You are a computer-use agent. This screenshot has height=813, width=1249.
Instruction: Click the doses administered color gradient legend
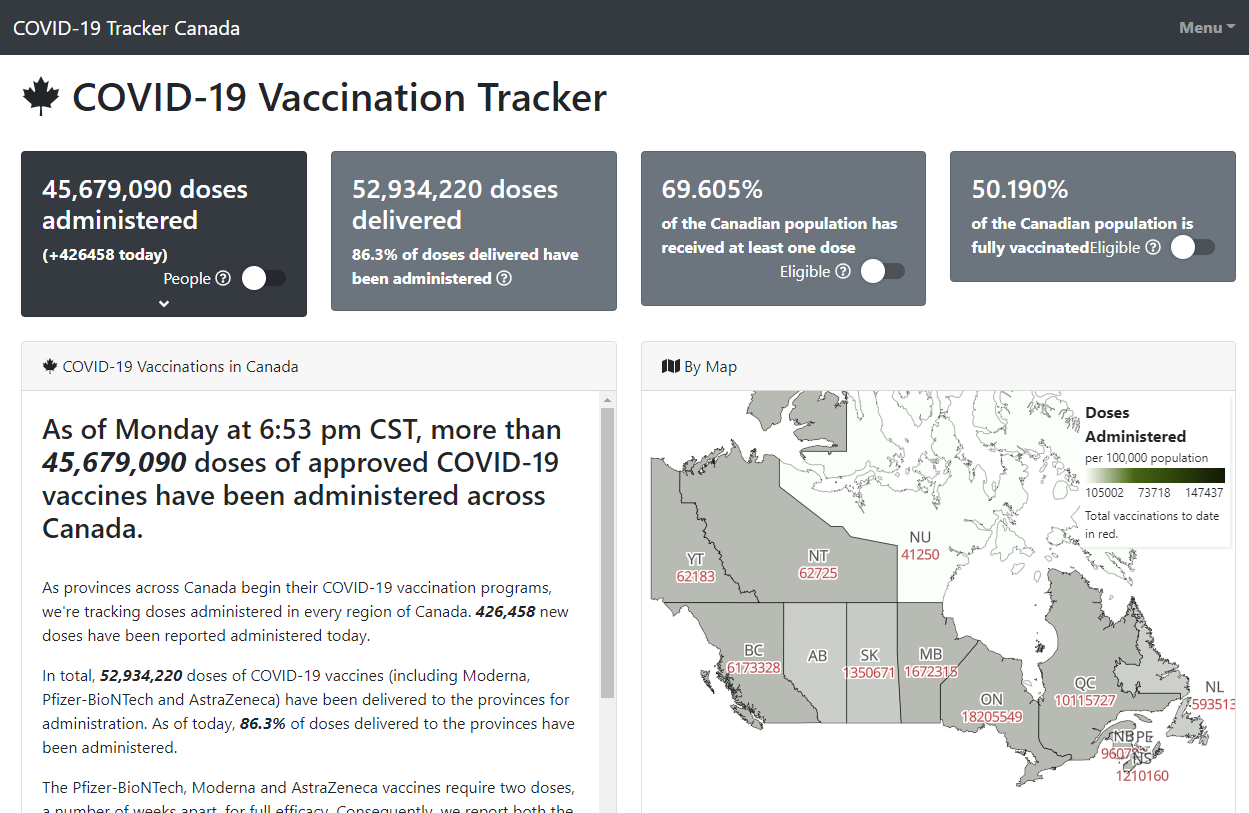[x=1155, y=476]
